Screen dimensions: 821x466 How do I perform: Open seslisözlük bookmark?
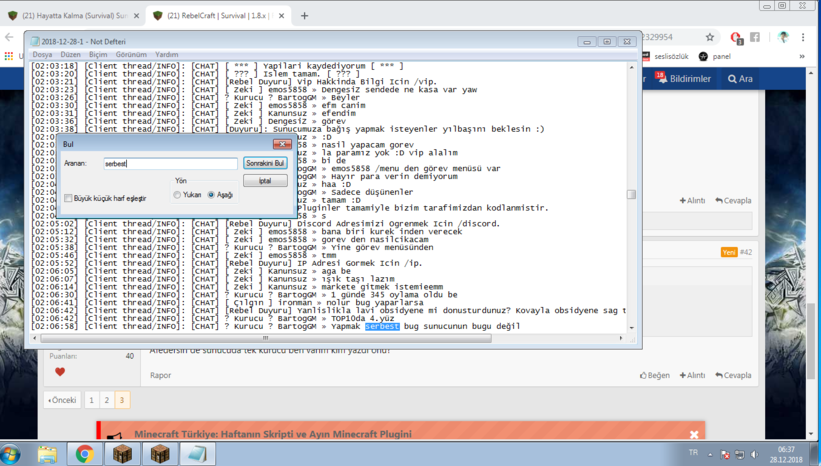point(665,57)
